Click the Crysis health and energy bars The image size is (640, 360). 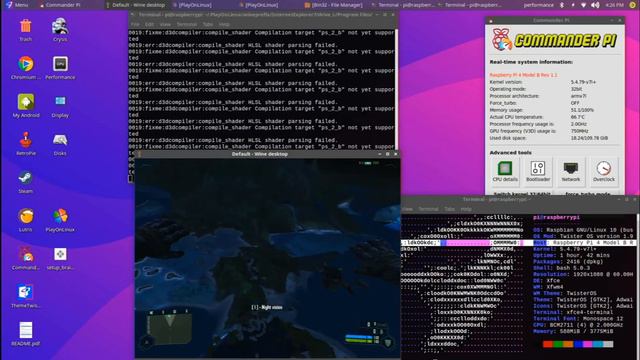[x=362, y=339]
